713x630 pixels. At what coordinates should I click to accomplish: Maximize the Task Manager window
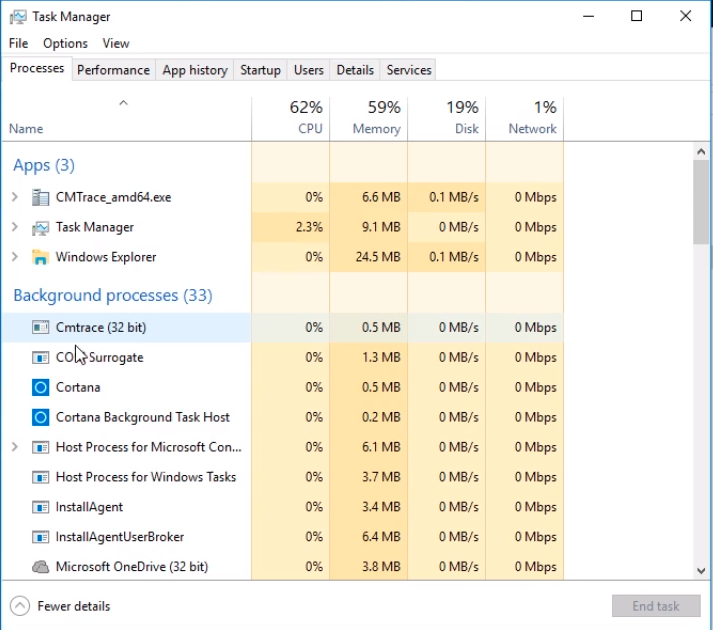click(x=637, y=16)
